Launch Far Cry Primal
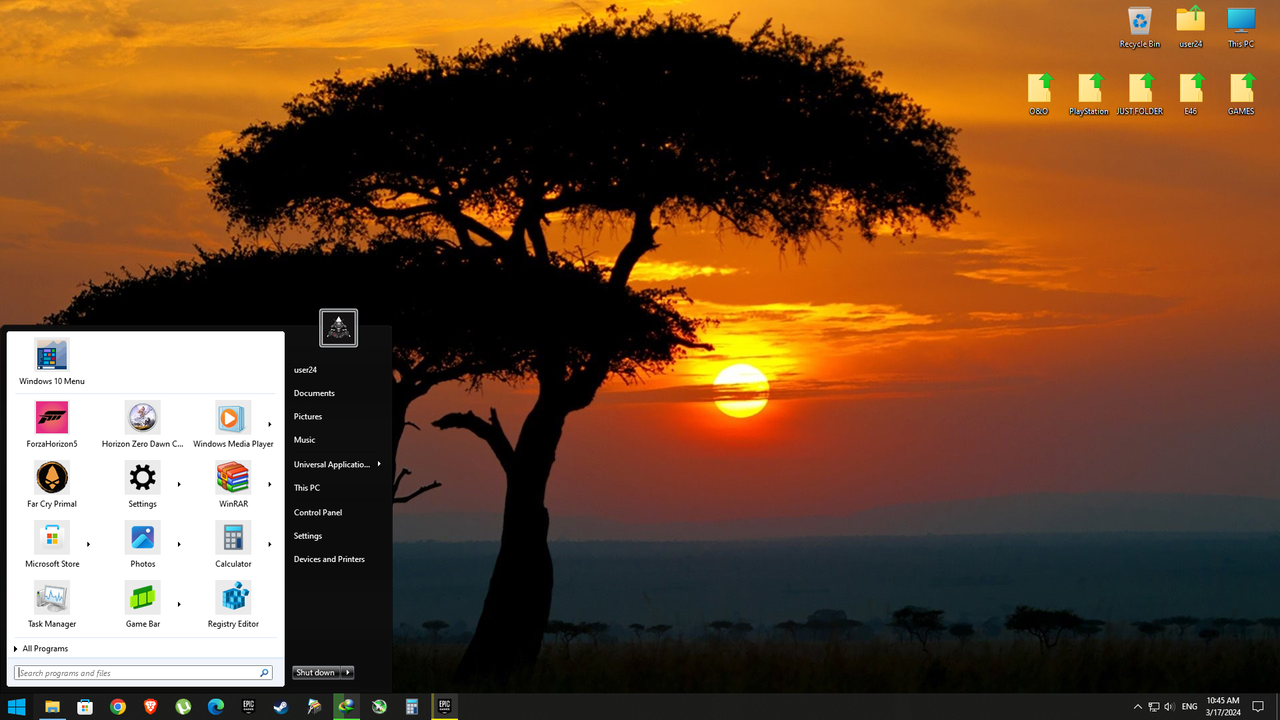1280x720 pixels. pos(52,484)
